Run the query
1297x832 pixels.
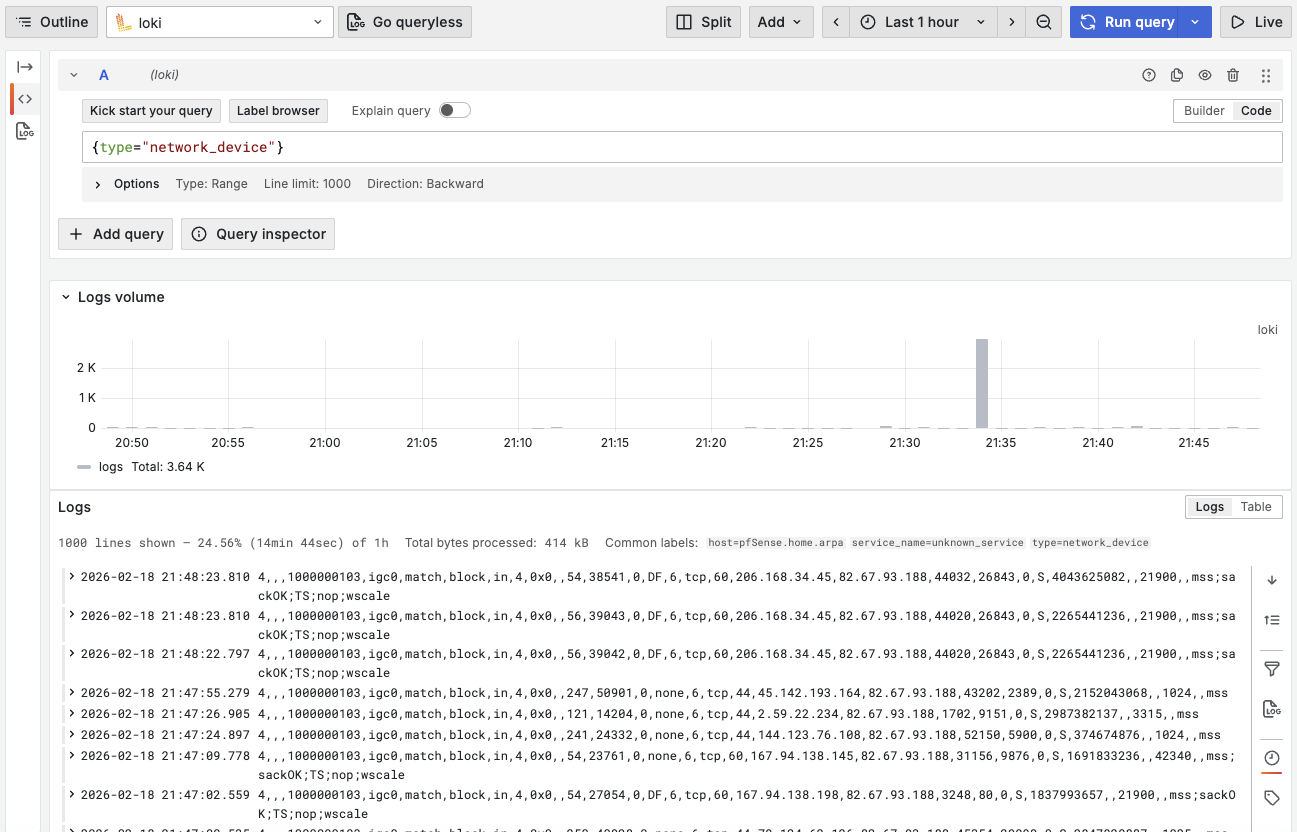click(1125, 22)
